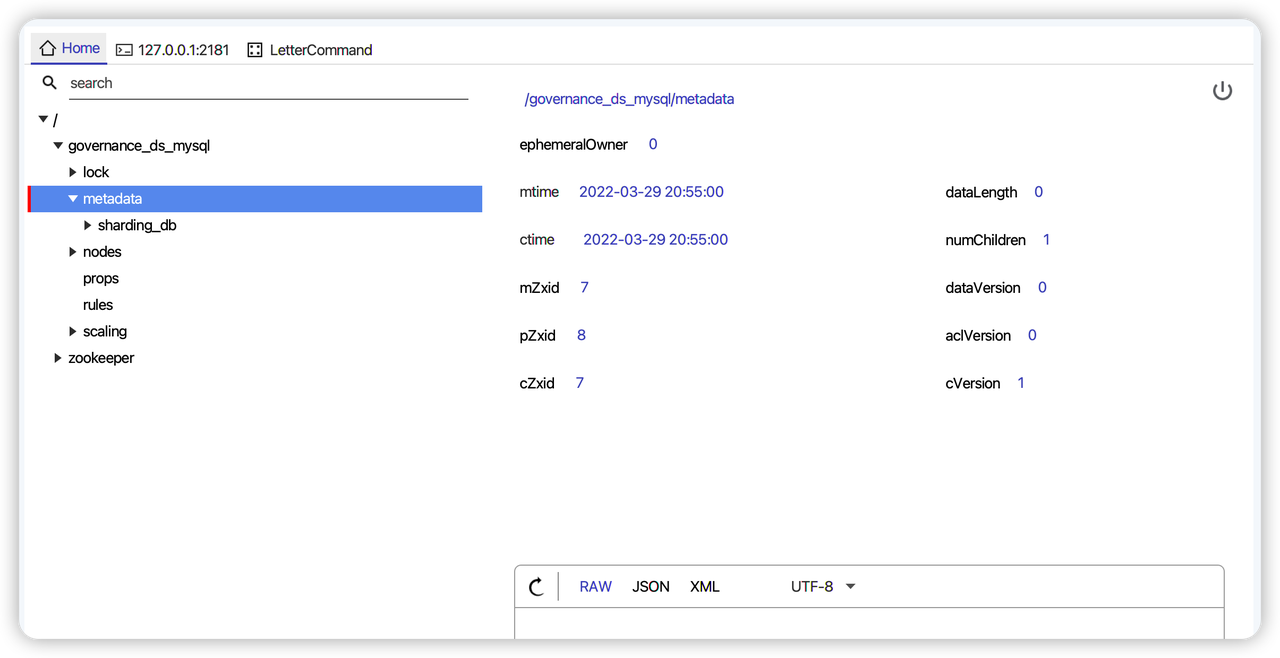
Task: Click the dataLength label
Action: coord(982,192)
